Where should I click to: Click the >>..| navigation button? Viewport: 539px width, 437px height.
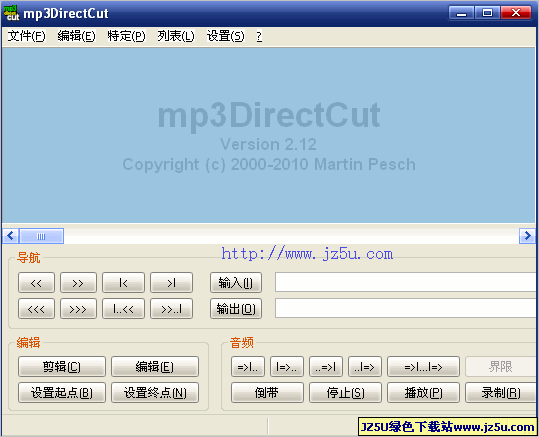172,309
